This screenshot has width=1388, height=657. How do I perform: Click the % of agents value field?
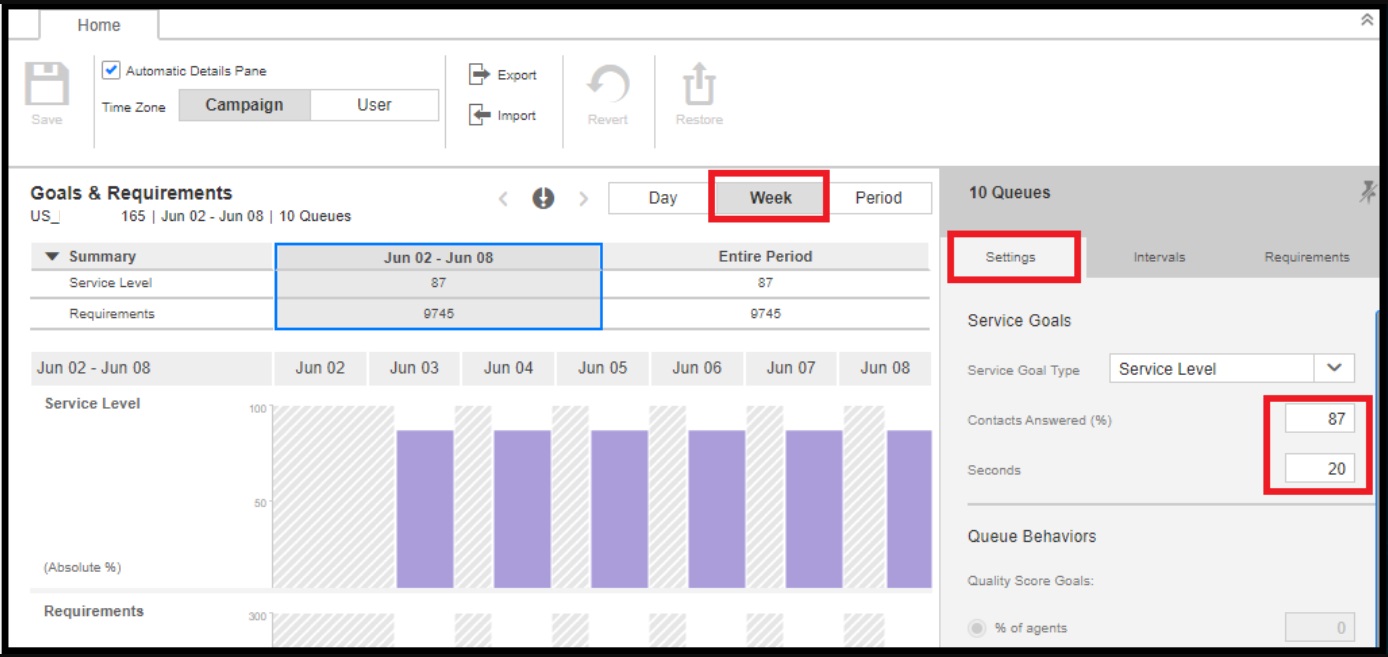pos(1319,628)
